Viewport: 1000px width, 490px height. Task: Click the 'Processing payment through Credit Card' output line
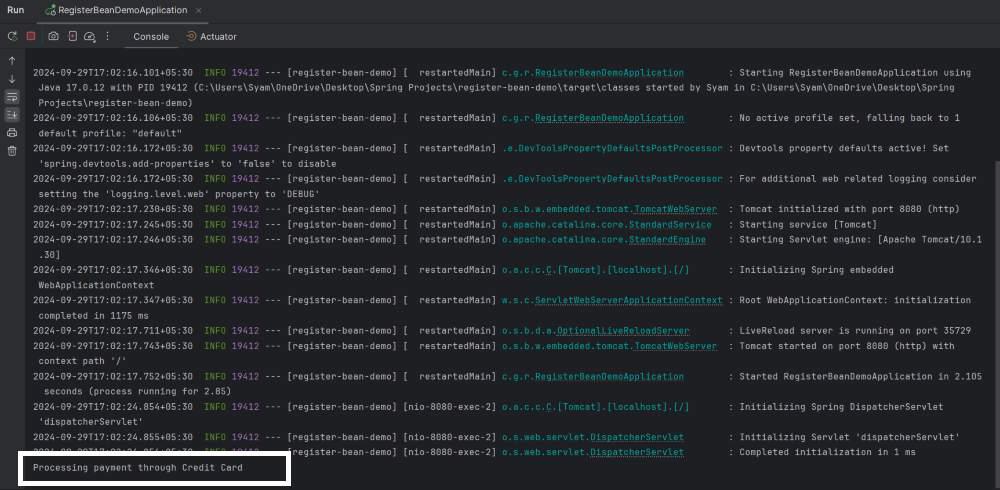[138, 468]
